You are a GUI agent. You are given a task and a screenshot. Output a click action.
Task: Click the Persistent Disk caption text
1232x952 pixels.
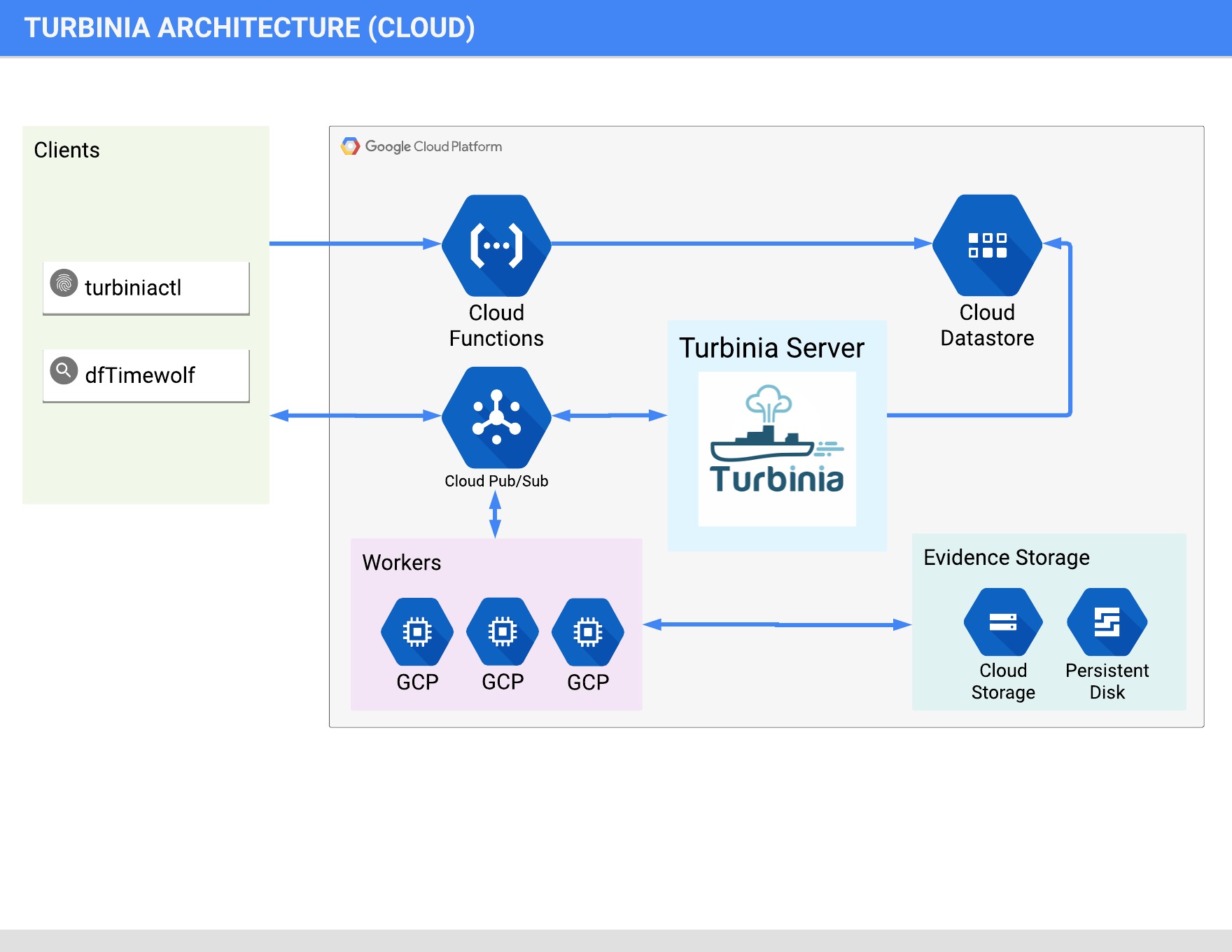[1107, 681]
